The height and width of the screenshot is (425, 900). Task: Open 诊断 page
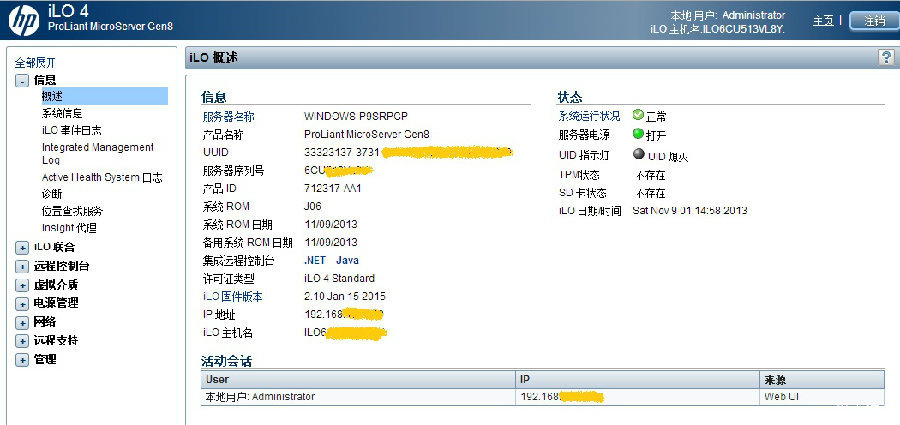[x=52, y=194]
